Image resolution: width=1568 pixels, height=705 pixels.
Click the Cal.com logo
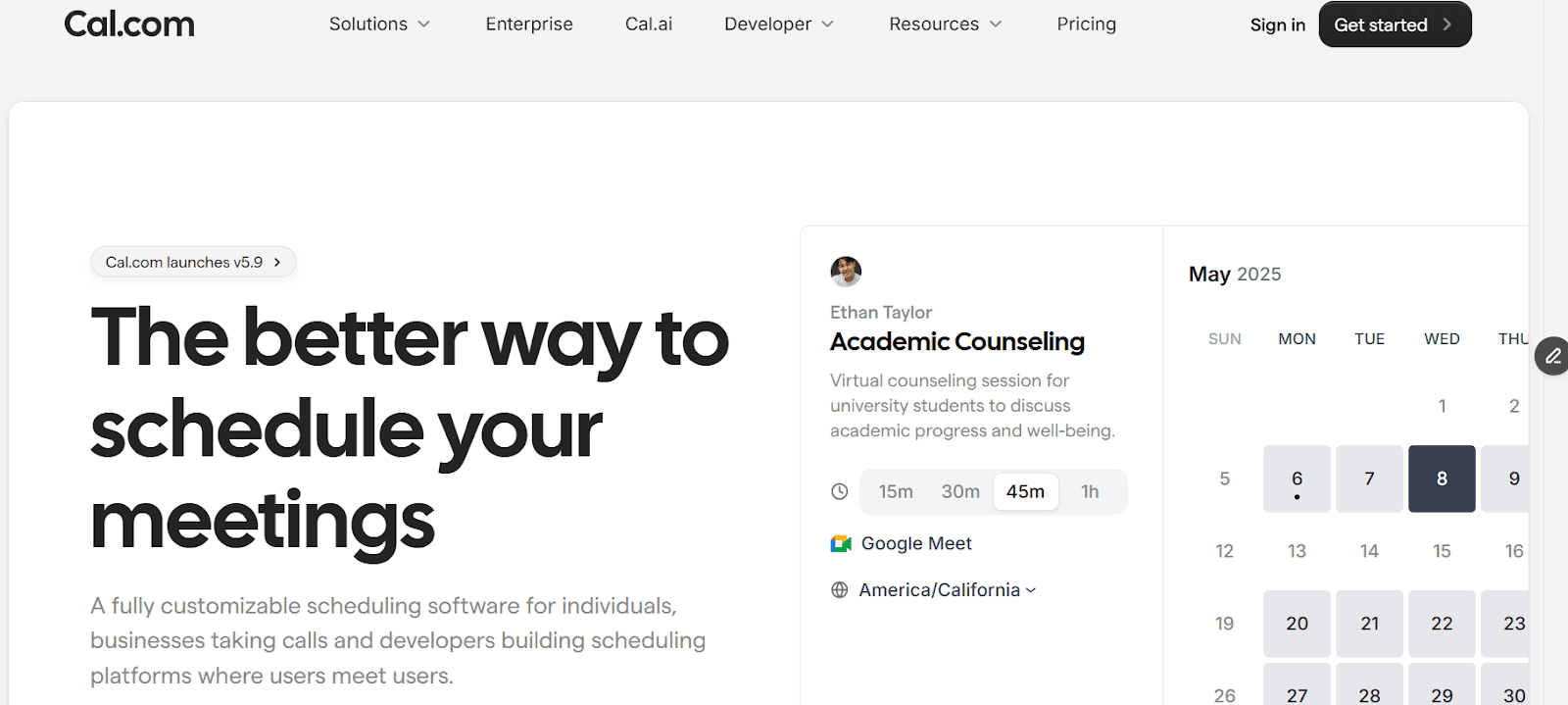(128, 24)
